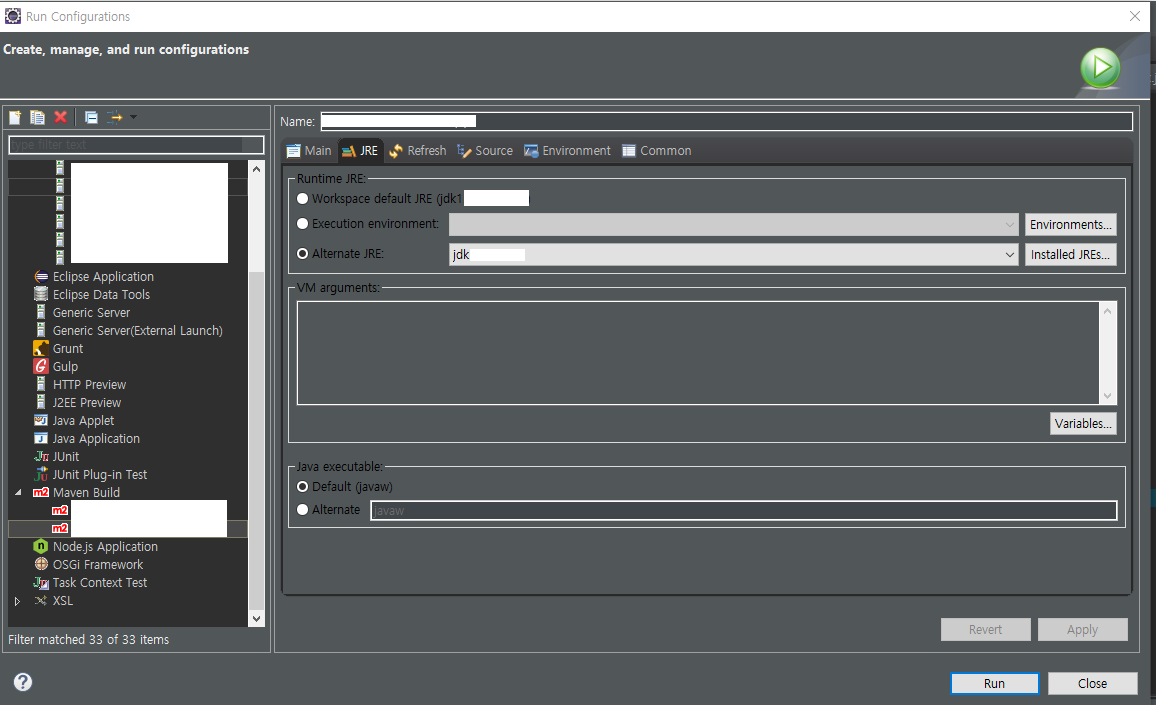Click the Duplicate launch configuration icon
The height and width of the screenshot is (705, 1156).
[x=38, y=117]
